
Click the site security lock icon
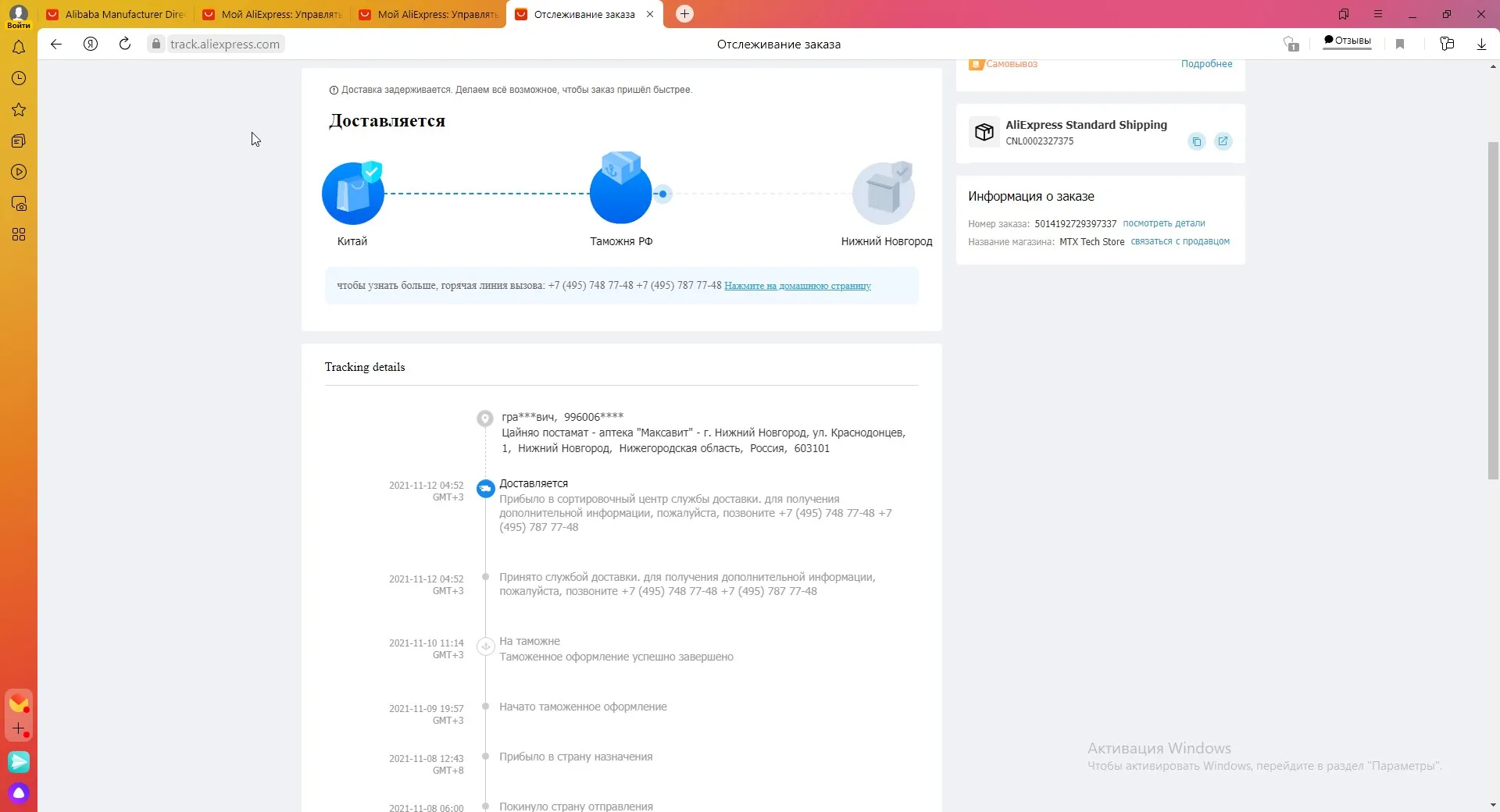[x=156, y=45]
